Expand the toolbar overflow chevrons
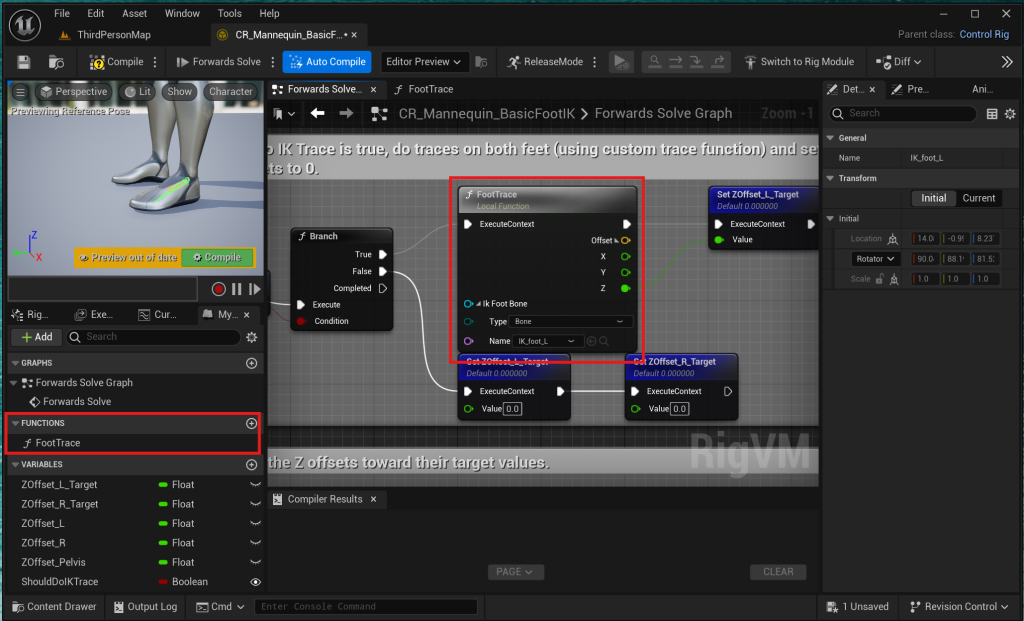The width and height of the screenshot is (1024, 621). (1007, 62)
